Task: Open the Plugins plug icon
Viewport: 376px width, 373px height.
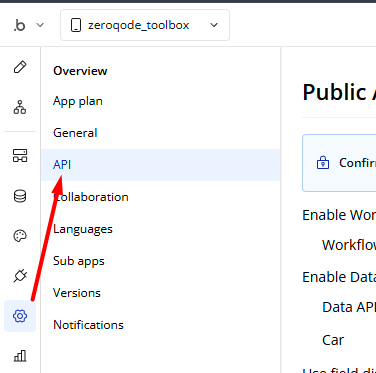Action: pyautogui.click(x=20, y=276)
